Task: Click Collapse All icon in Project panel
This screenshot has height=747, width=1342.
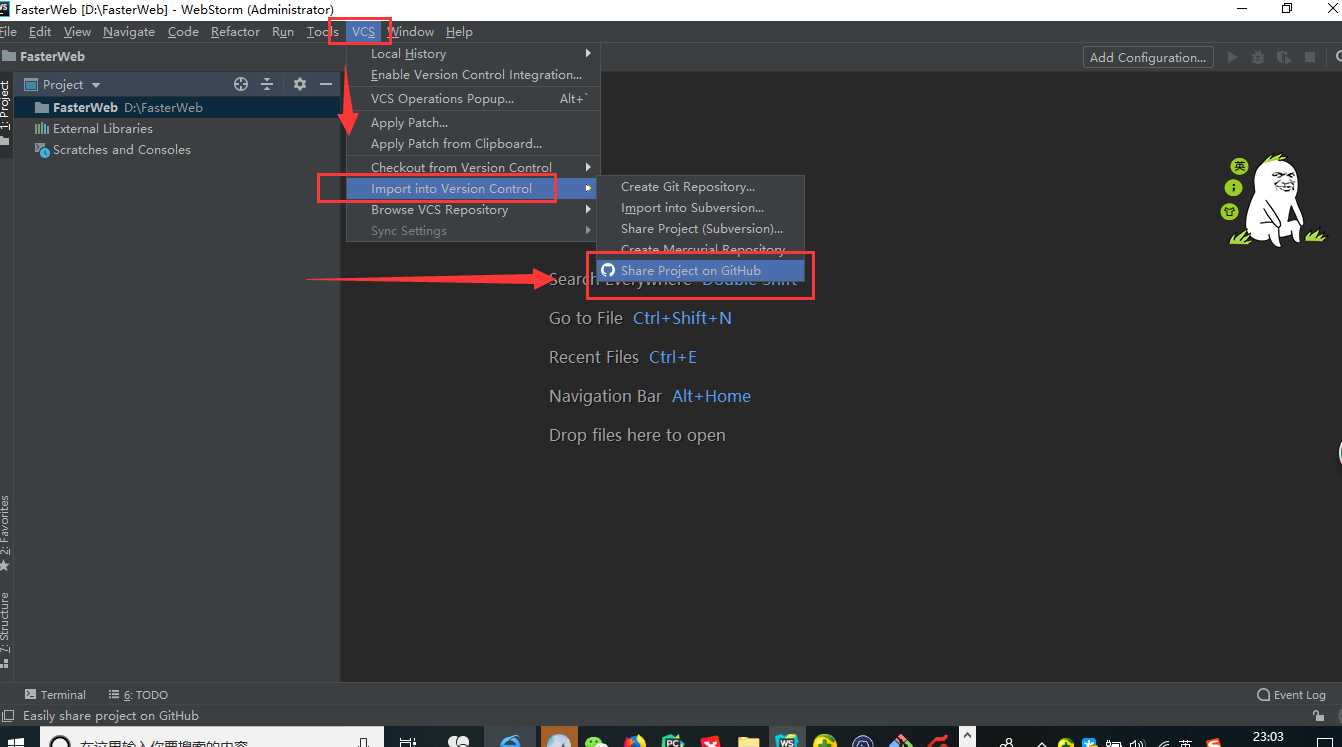Action: point(267,85)
